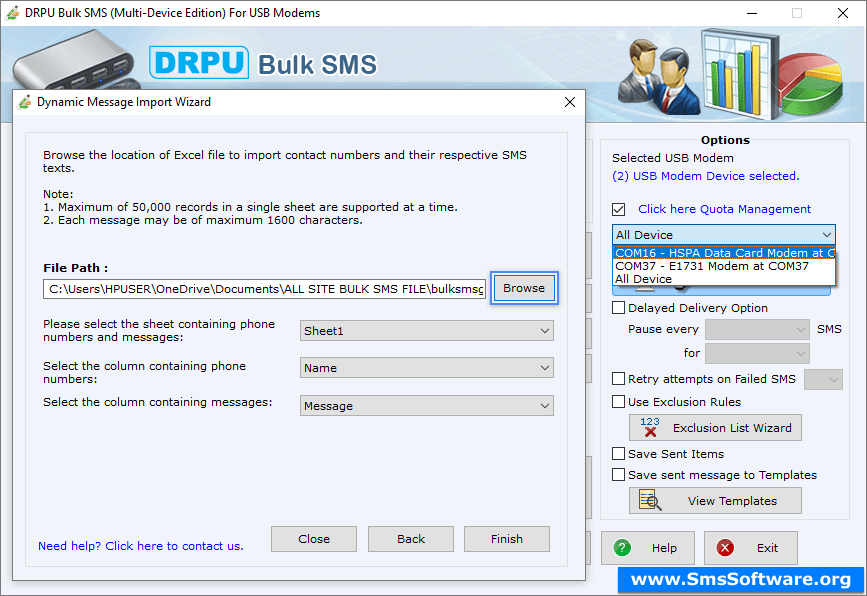Click the View Templates magnifier icon

pyautogui.click(x=650, y=500)
